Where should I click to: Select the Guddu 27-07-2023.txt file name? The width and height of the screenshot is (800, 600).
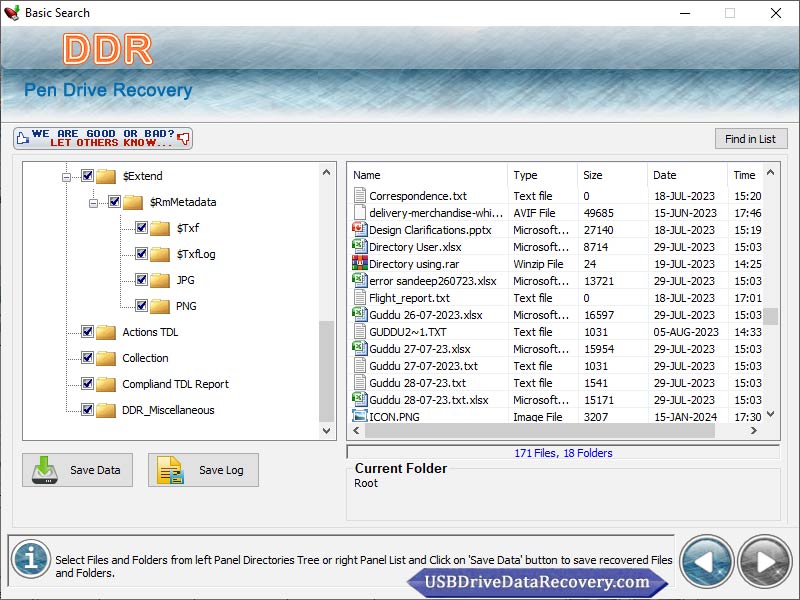(x=423, y=366)
